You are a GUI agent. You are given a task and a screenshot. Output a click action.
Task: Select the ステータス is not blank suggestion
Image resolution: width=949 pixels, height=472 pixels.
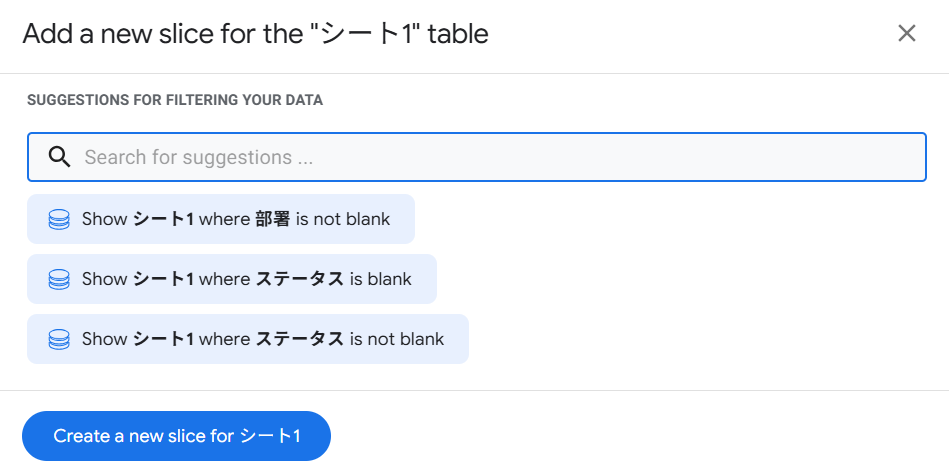[x=247, y=339]
